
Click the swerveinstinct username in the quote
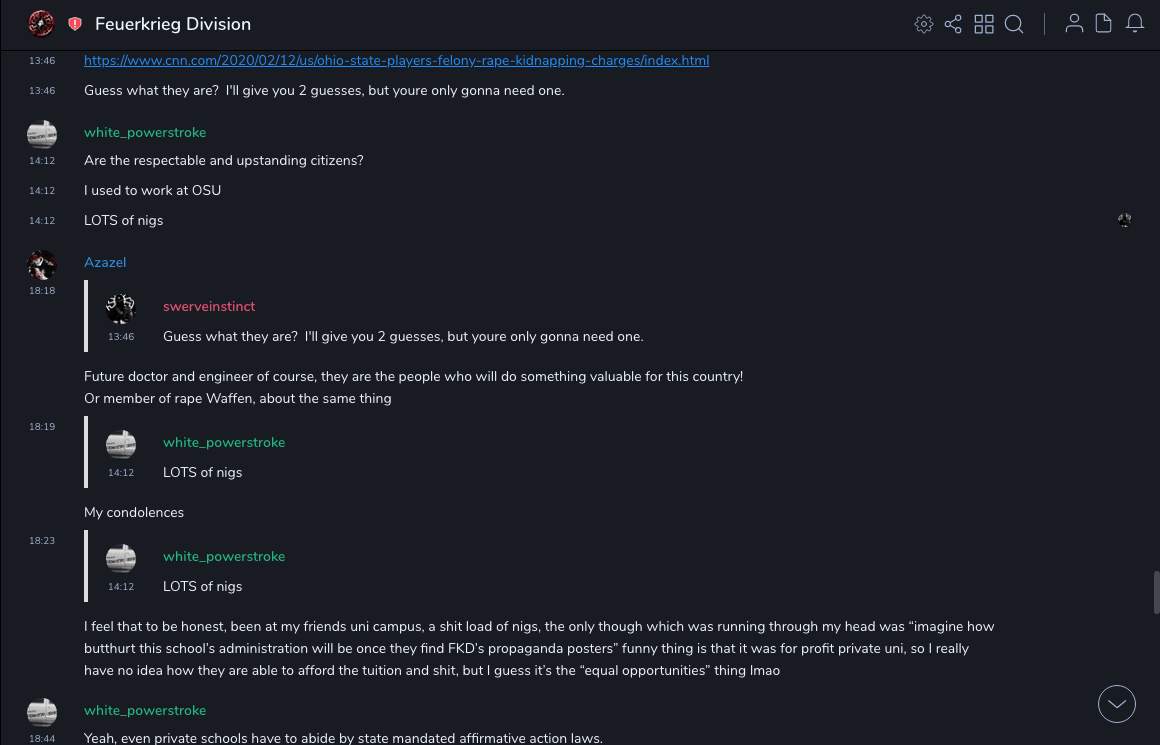tap(209, 307)
